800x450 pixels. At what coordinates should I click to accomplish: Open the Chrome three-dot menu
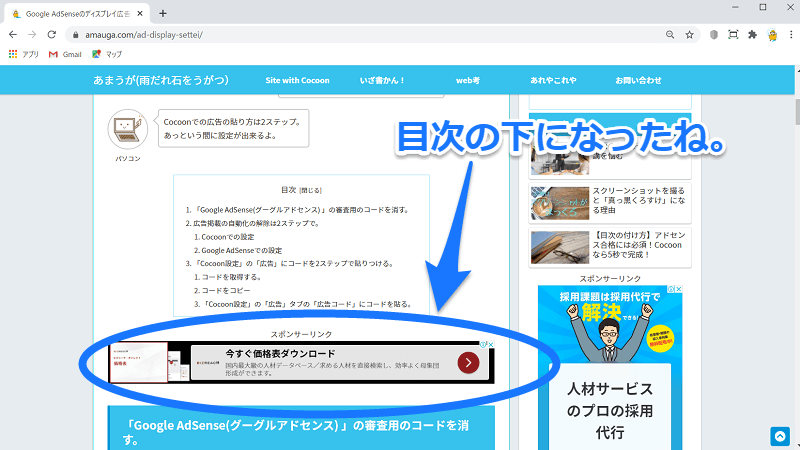tap(789, 34)
